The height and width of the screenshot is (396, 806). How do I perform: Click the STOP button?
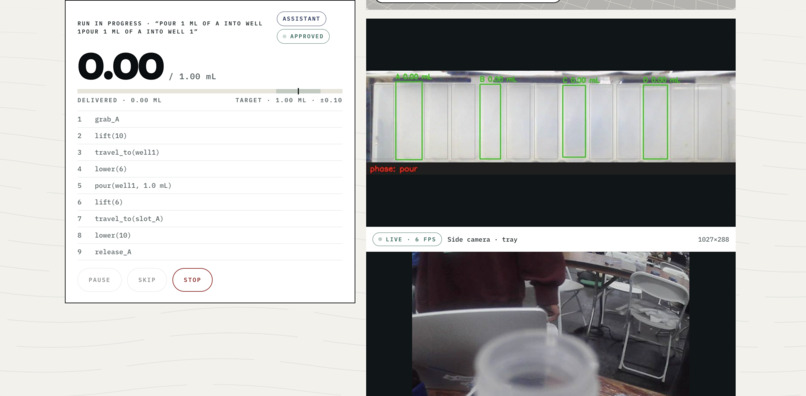coord(192,280)
